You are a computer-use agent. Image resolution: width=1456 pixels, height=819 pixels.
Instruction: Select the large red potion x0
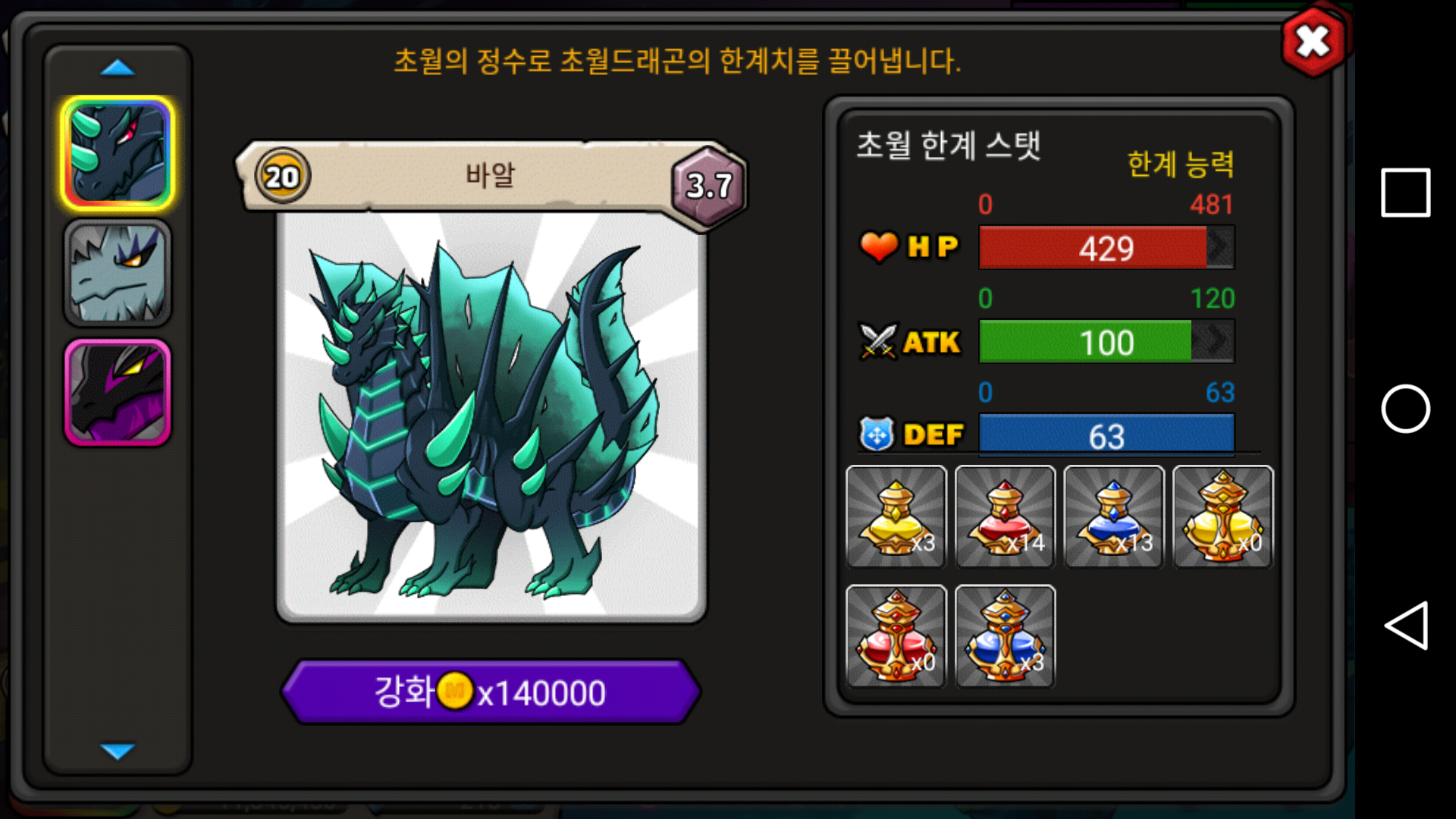tap(896, 636)
